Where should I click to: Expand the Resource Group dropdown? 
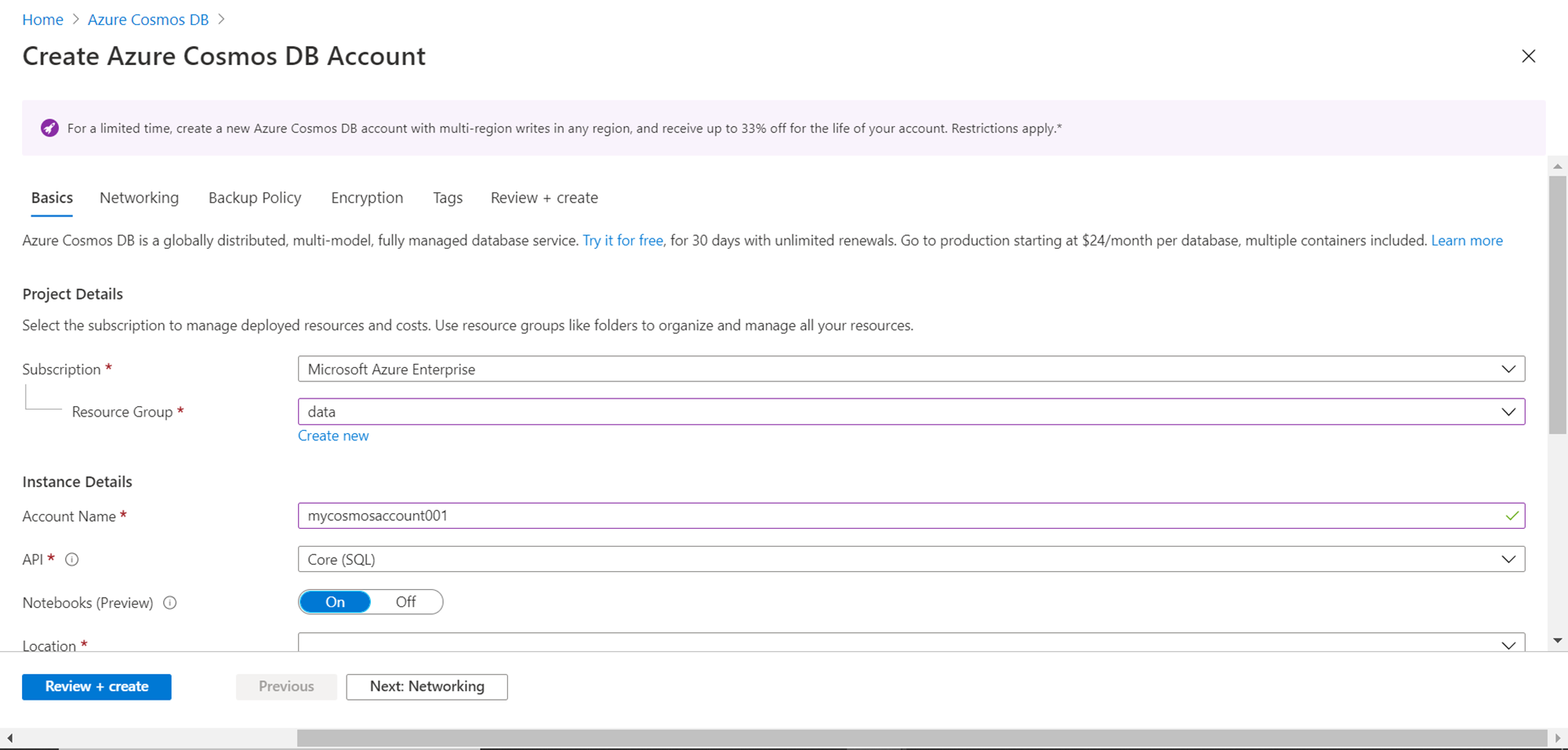pyautogui.click(x=911, y=412)
